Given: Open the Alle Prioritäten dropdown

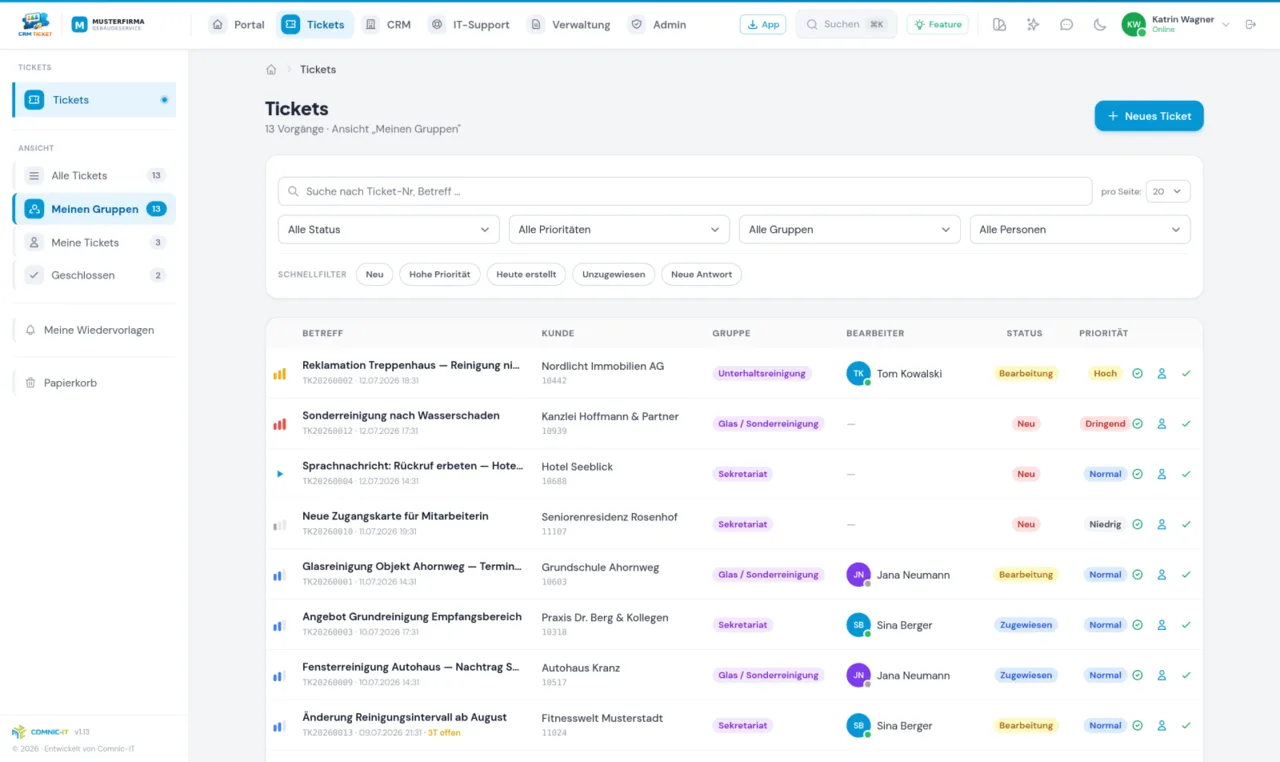Looking at the screenshot, I should pyautogui.click(x=619, y=229).
